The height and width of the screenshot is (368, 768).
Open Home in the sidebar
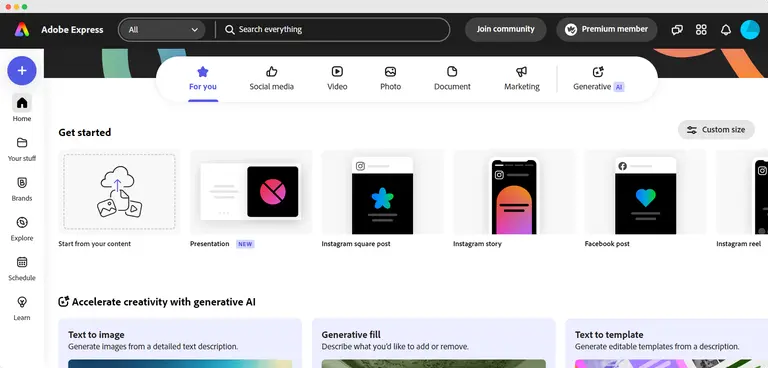[22, 108]
